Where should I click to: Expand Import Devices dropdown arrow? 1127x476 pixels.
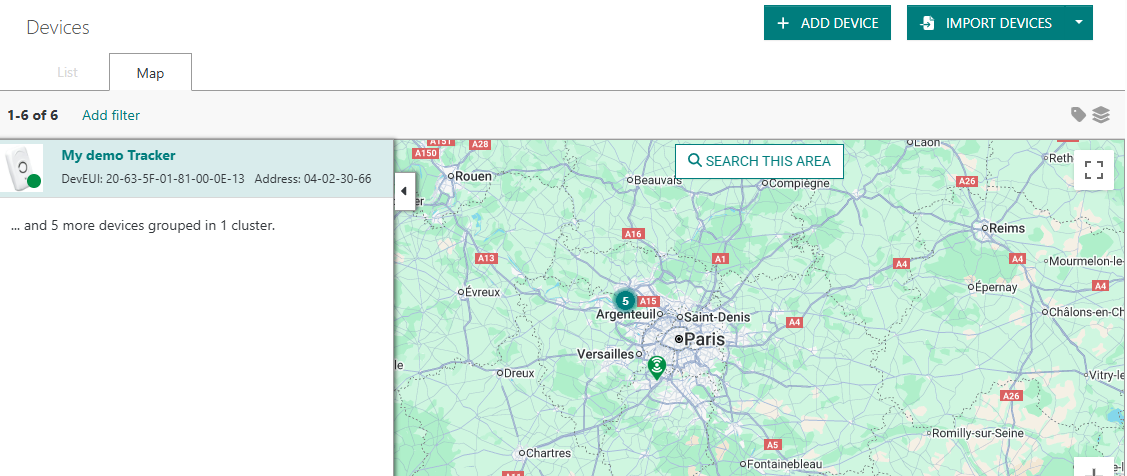pyautogui.click(x=1078, y=23)
